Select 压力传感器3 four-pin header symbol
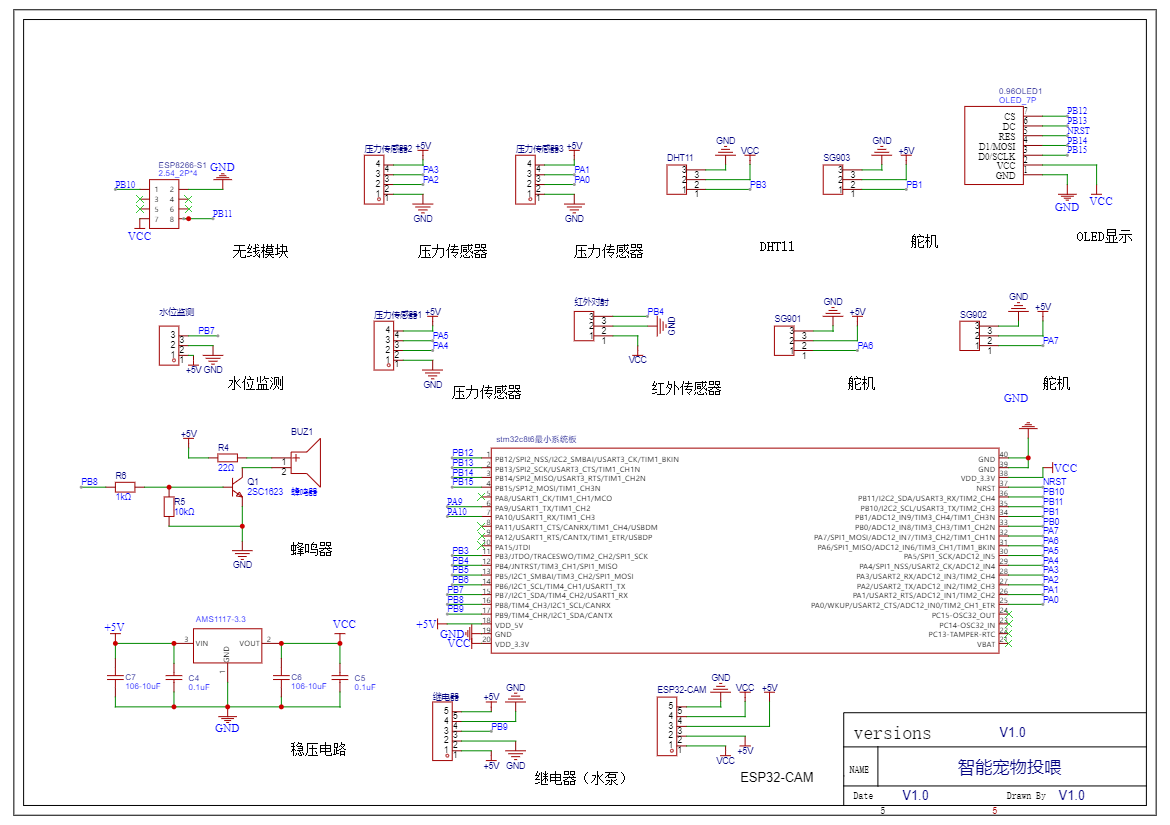The image size is (1170, 825). coord(525,180)
